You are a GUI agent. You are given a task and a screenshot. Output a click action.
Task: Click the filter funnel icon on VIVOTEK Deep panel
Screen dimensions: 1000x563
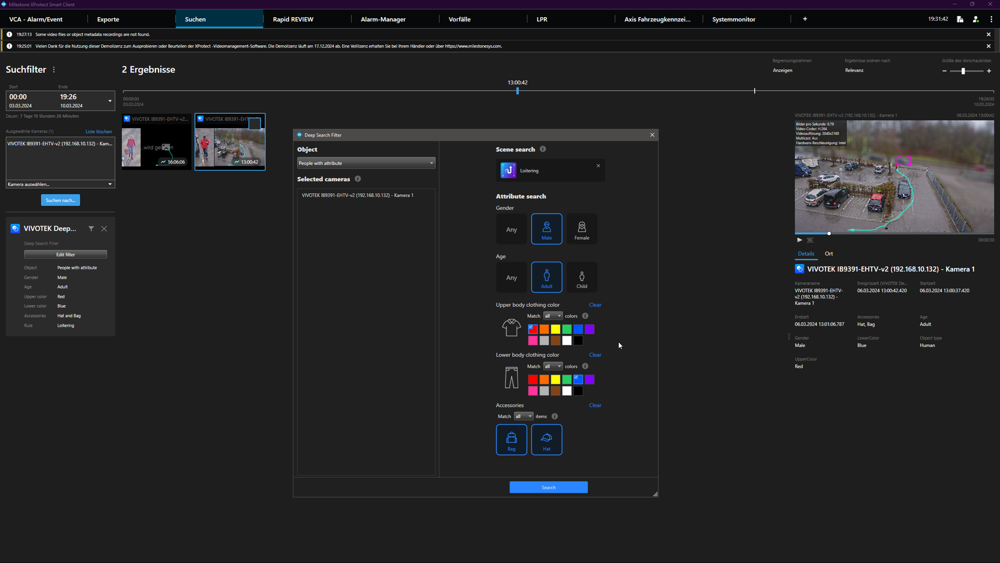pyautogui.click(x=91, y=229)
